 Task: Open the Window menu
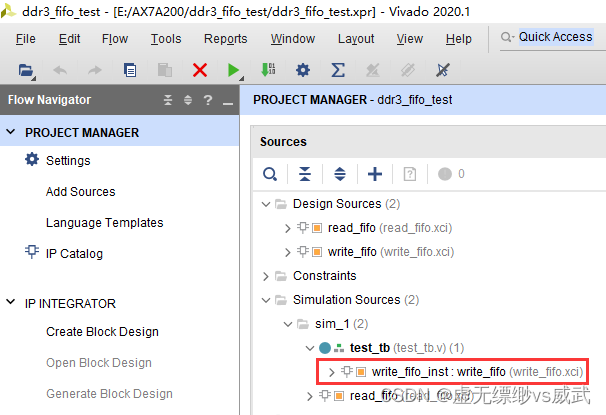coord(293,39)
